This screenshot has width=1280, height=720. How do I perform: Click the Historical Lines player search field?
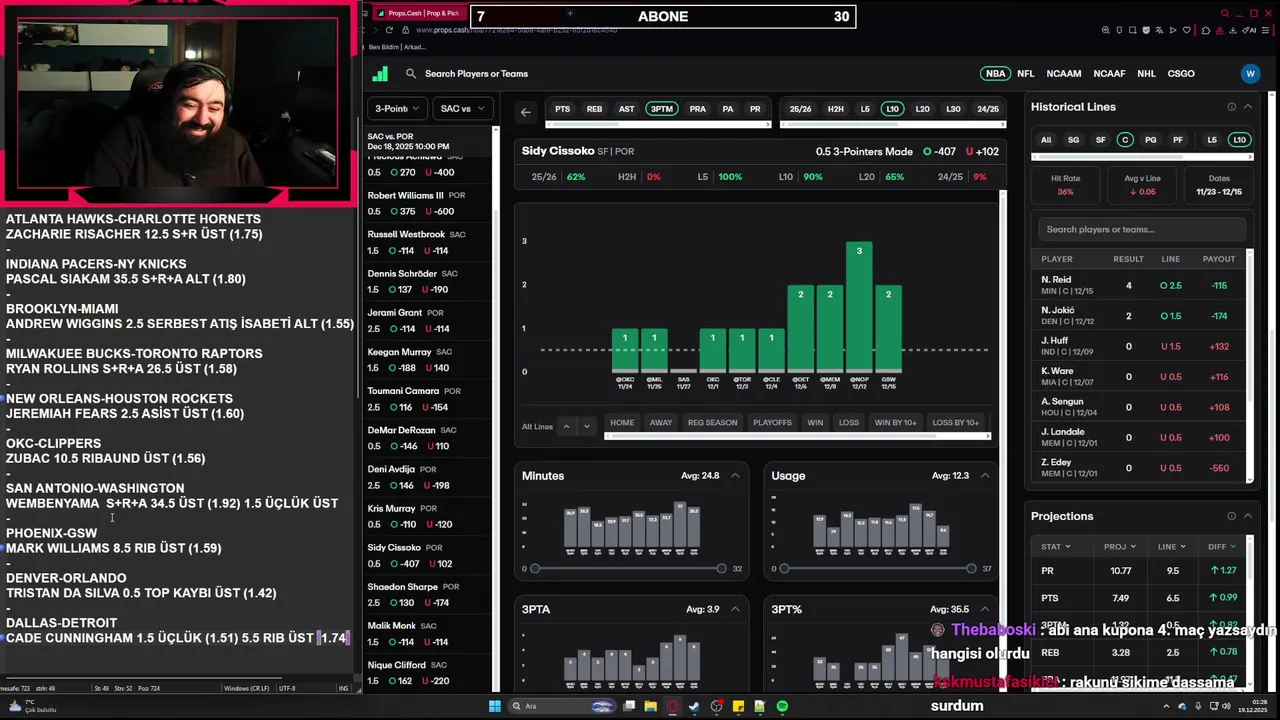click(x=1142, y=229)
